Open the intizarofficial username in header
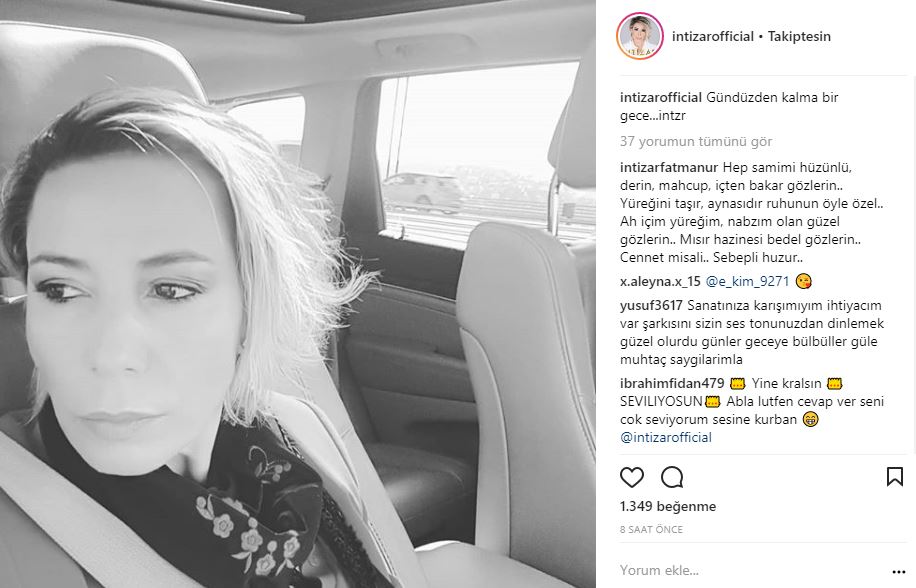 pyautogui.click(x=713, y=36)
